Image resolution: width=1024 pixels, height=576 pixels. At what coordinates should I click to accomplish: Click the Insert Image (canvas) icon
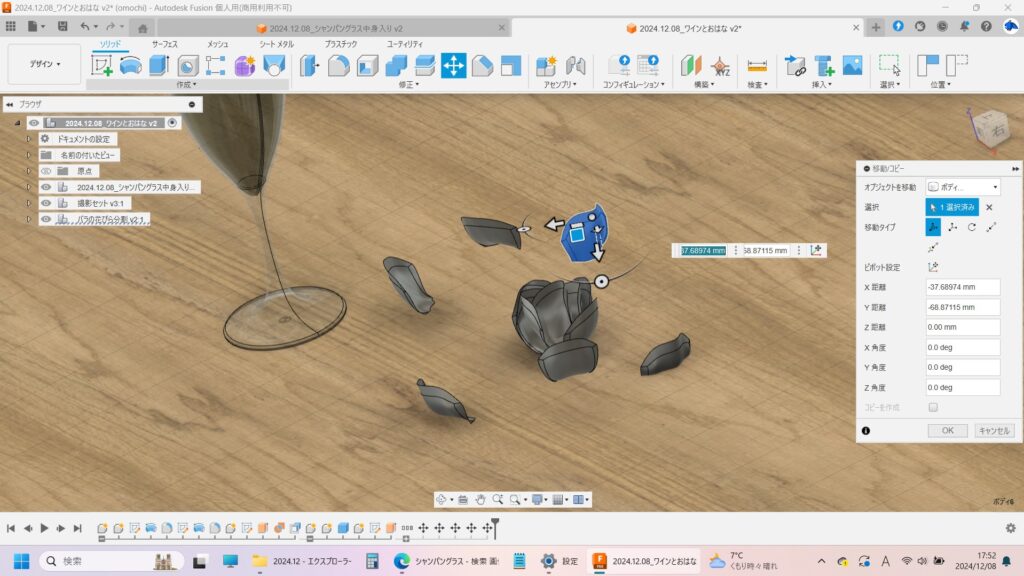point(852,66)
